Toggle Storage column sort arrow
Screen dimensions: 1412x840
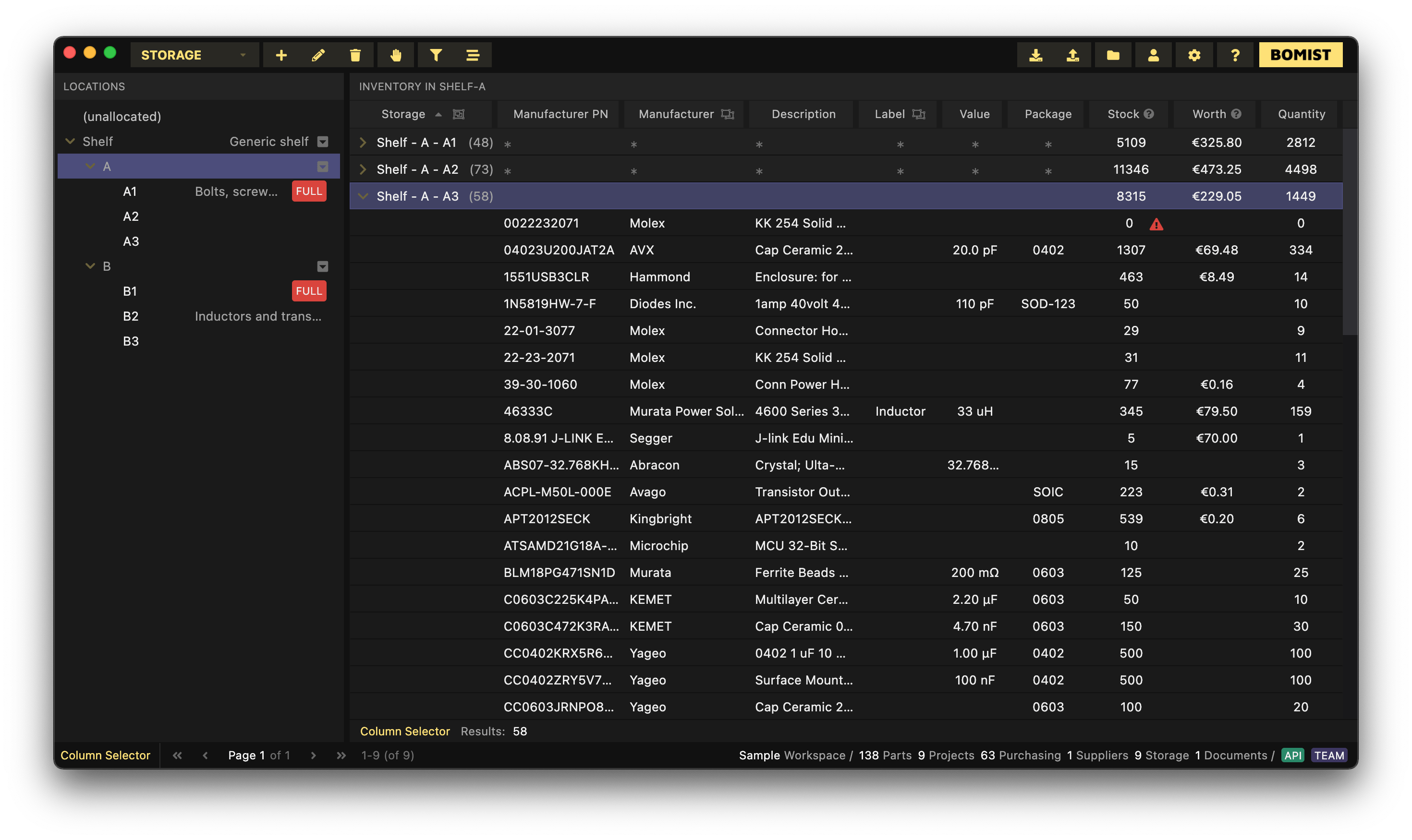coord(438,114)
